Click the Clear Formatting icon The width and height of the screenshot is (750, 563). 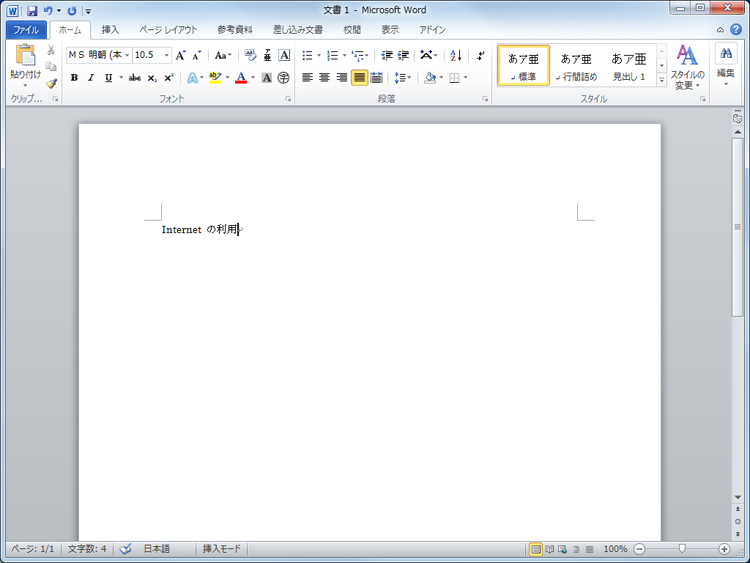coord(250,55)
